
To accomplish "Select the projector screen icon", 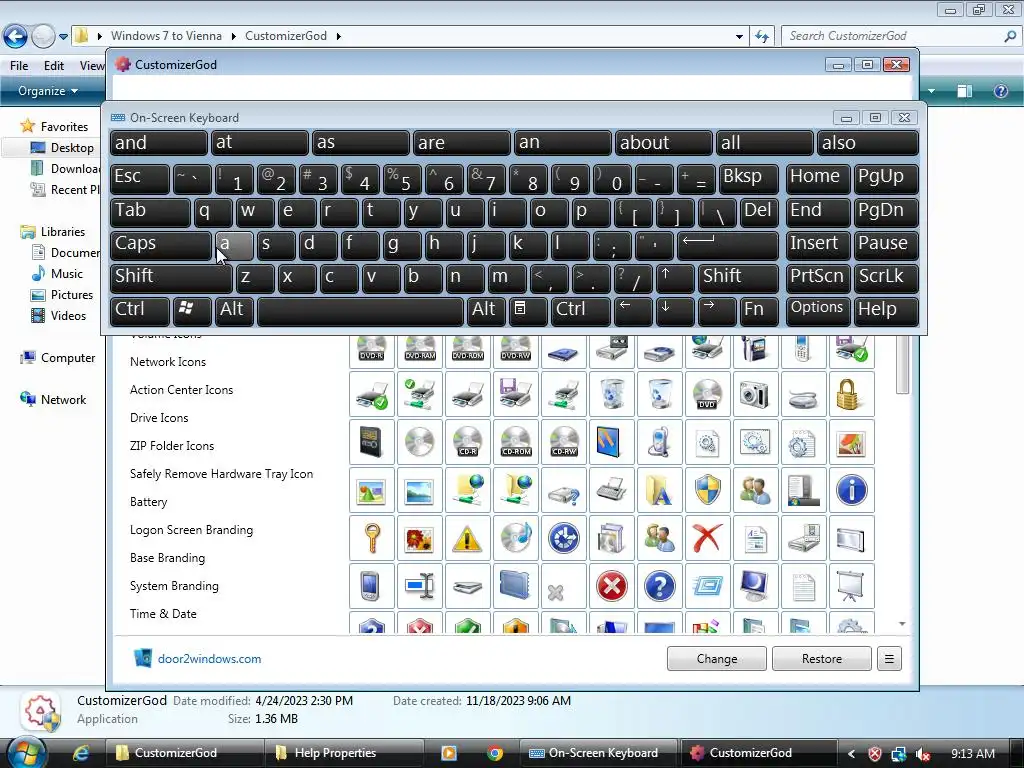I will (x=851, y=586).
